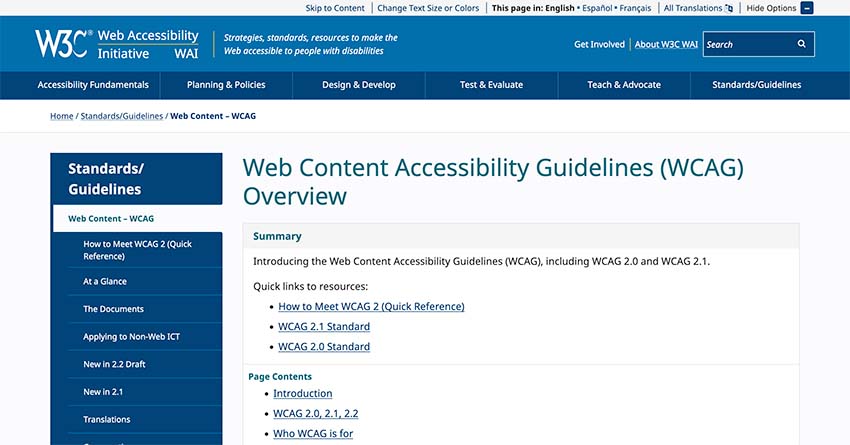Open Test & Evaluate menu
The height and width of the screenshot is (445, 850).
tap(491, 85)
